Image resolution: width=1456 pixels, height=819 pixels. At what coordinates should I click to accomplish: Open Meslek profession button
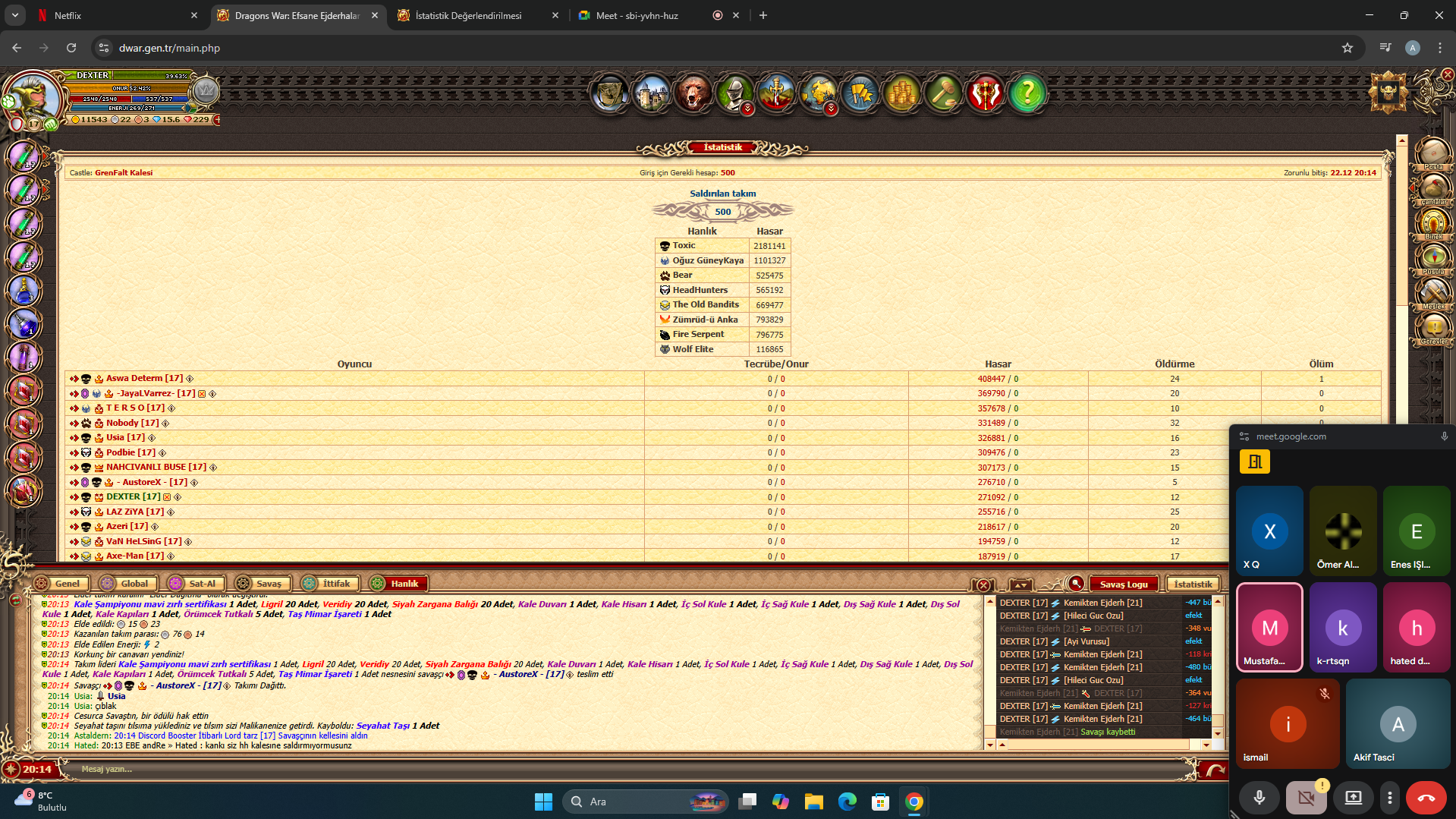1433,295
